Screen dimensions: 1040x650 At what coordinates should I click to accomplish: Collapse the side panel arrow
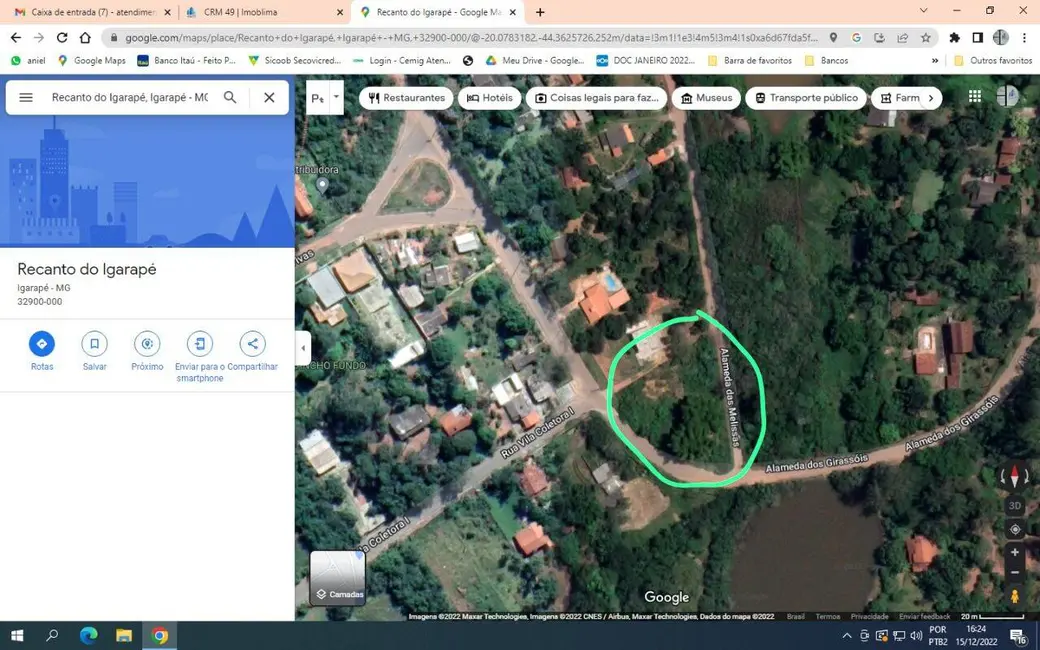[303, 348]
